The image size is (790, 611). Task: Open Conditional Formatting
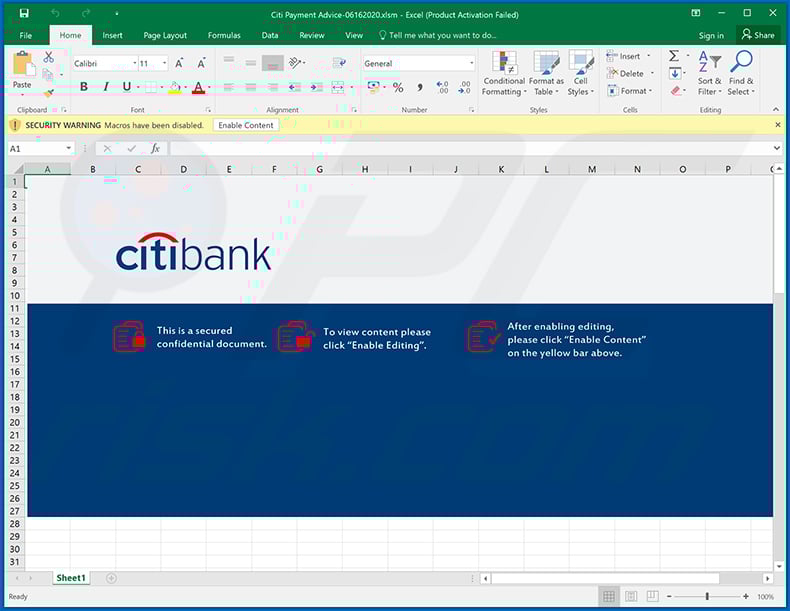[504, 74]
